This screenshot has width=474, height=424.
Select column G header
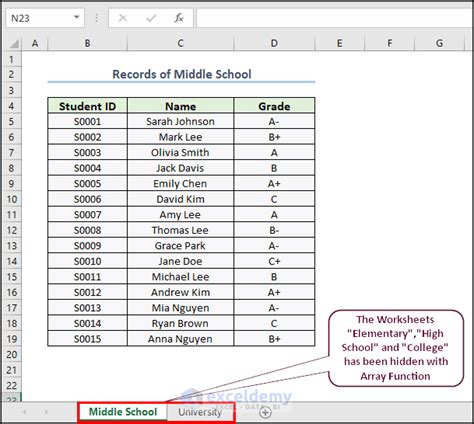pos(439,43)
